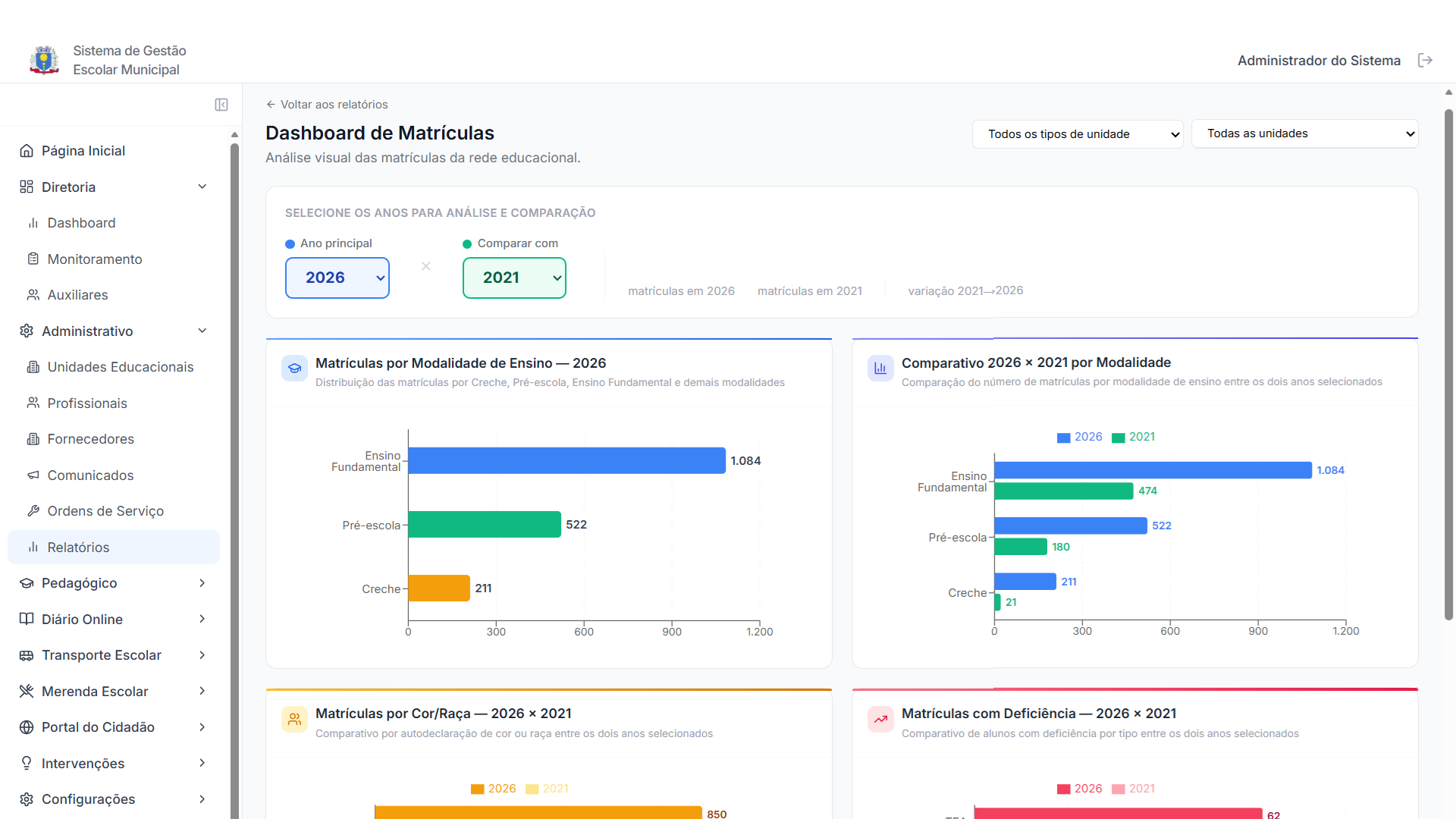Screen dimensions: 1456x819
Task: Click the Unidades Educacionais building icon
Action: [33, 367]
